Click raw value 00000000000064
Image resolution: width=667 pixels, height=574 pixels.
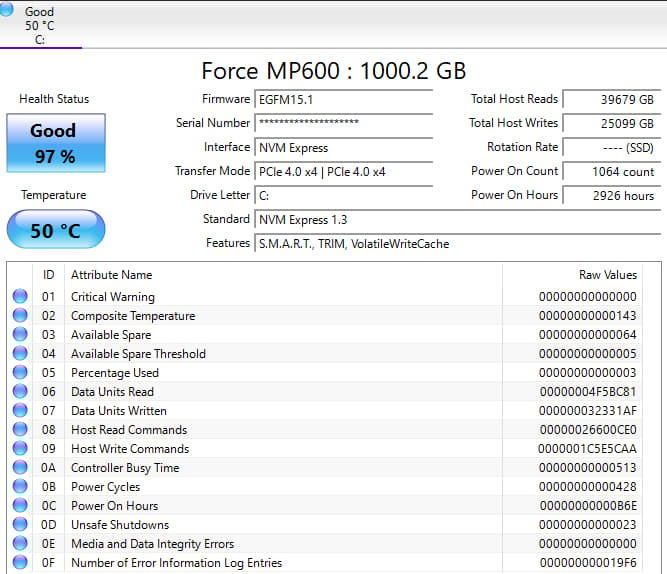tap(587, 335)
